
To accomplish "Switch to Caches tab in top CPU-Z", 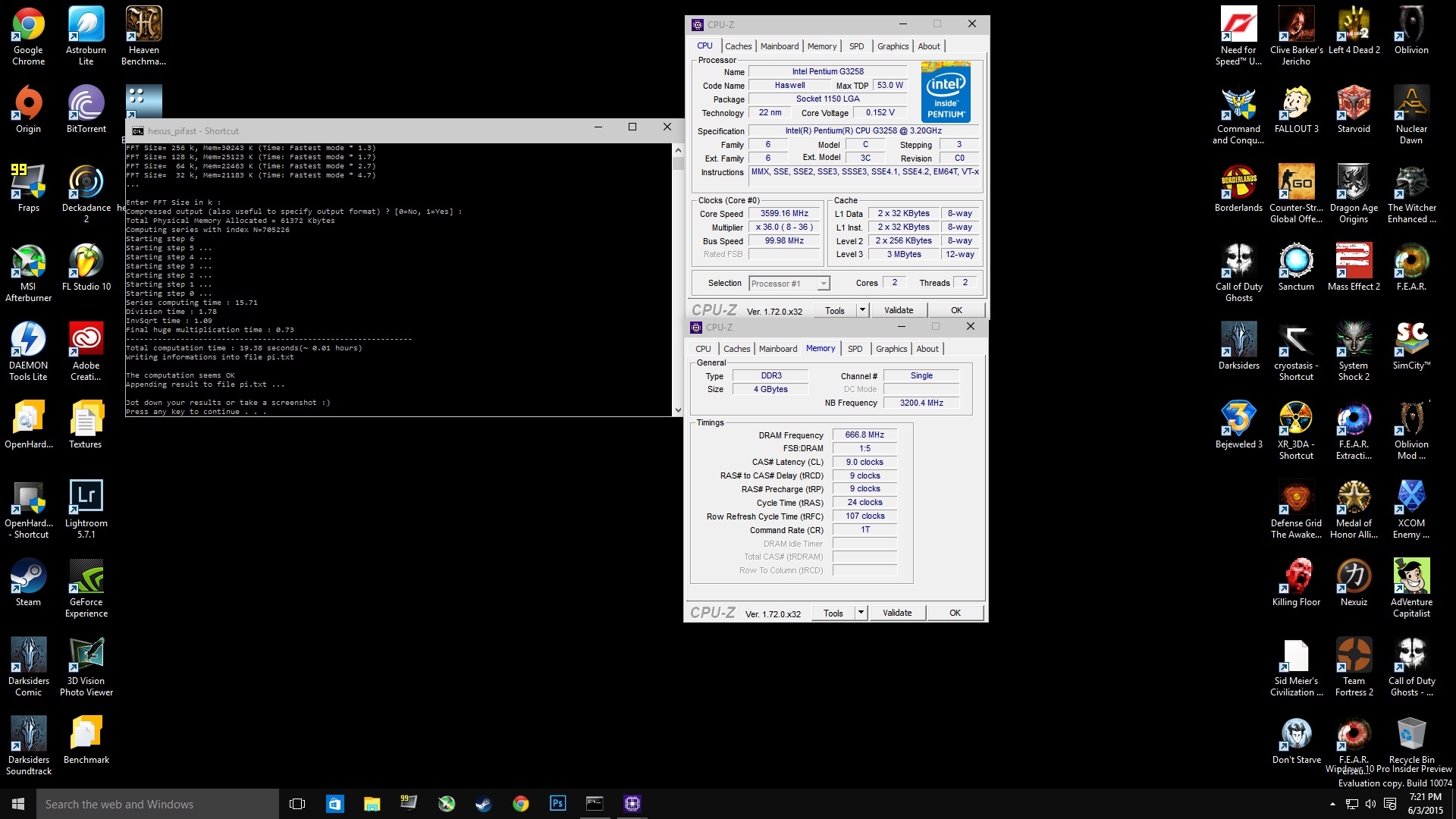I will tap(738, 46).
